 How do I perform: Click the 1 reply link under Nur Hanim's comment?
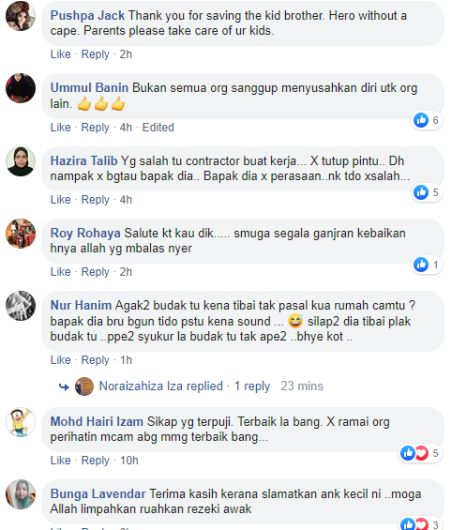pyautogui.click(x=252, y=386)
